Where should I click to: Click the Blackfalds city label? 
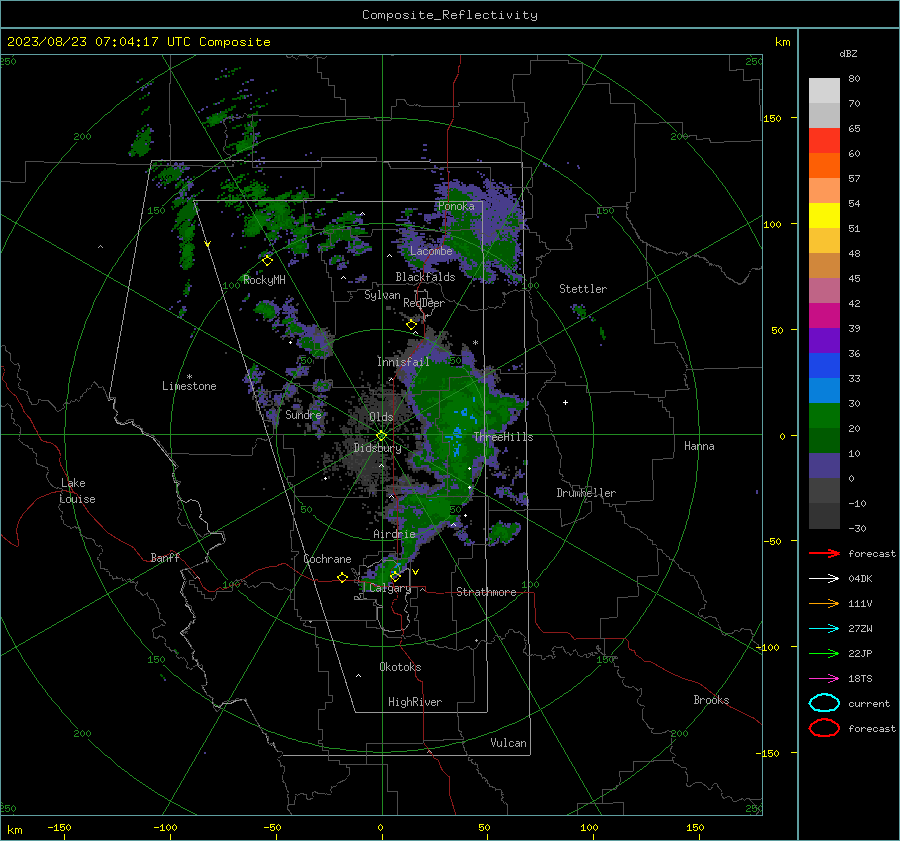pos(425,277)
